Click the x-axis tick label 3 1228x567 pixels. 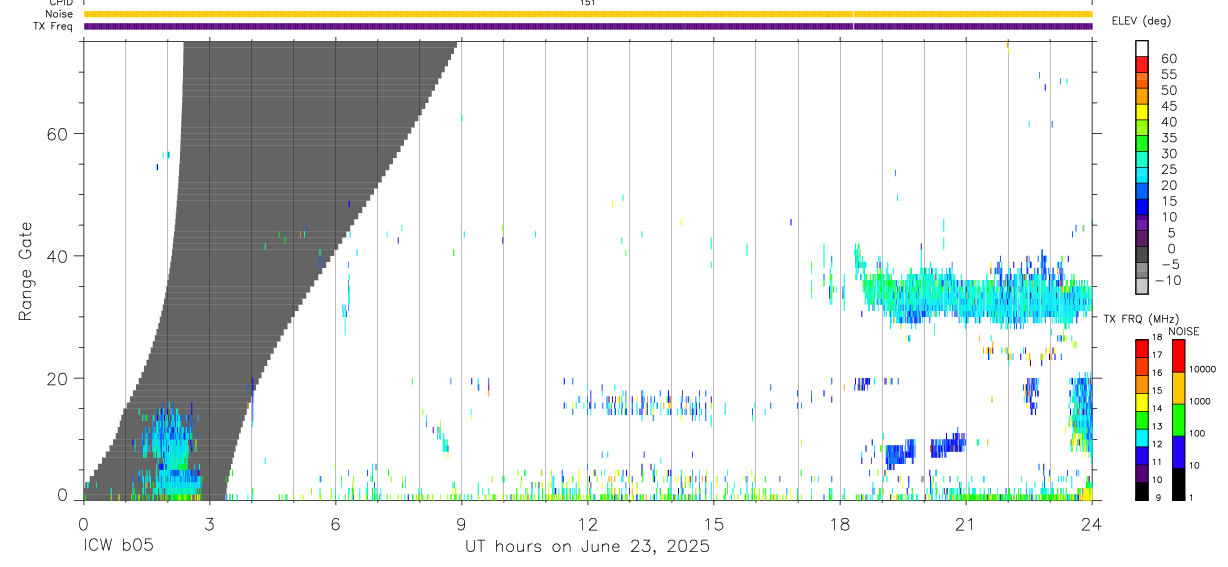pyautogui.click(x=209, y=525)
